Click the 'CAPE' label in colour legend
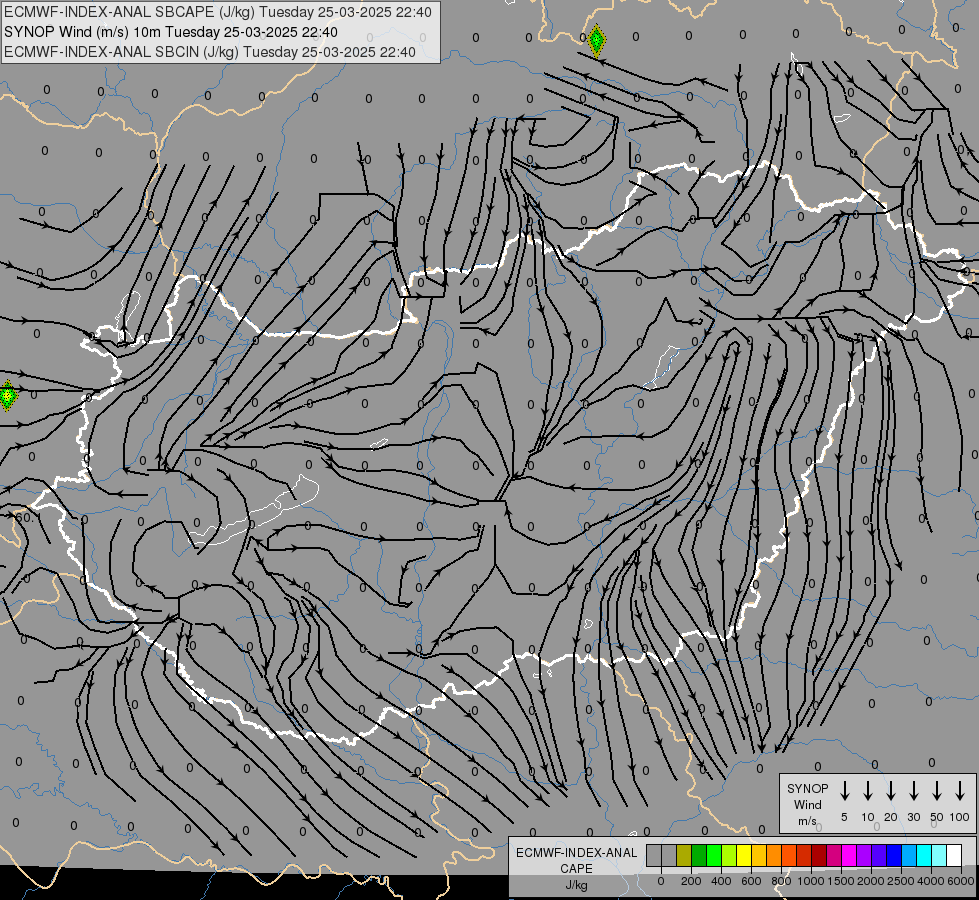Image resolution: width=979 pixels, height=900 pixels. tap(576, 869)
